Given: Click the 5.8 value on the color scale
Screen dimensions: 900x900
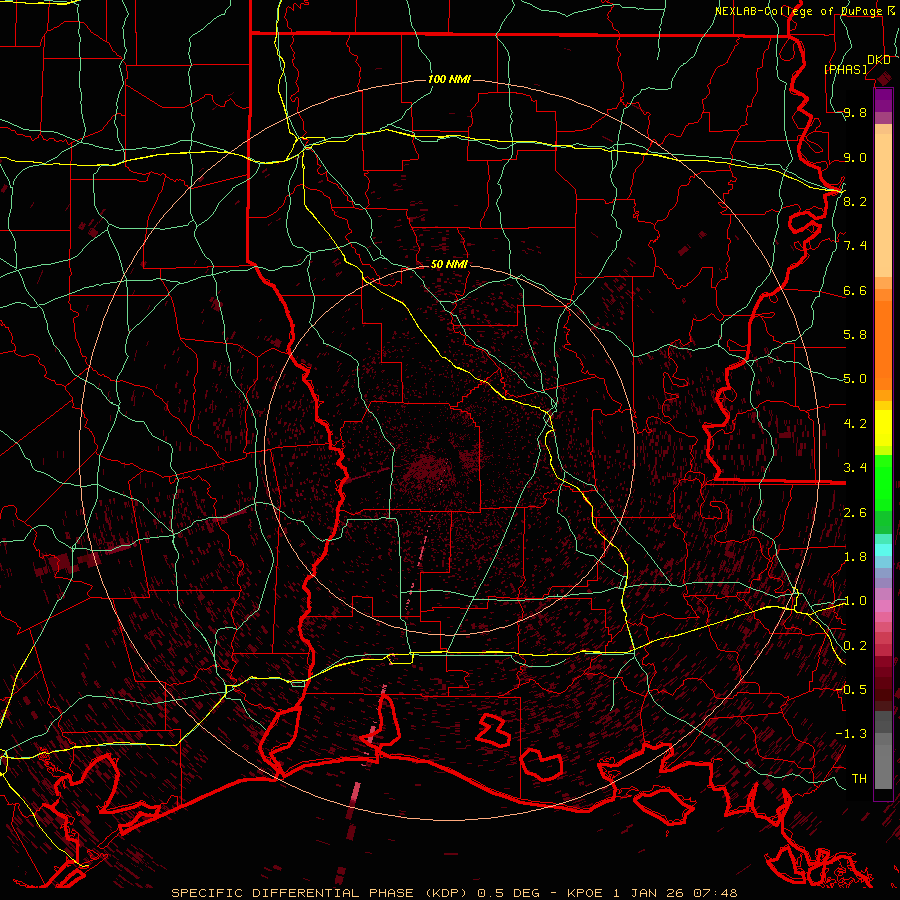Looking at the screenshot, I should pyautogui.click(x=855, y=335).
